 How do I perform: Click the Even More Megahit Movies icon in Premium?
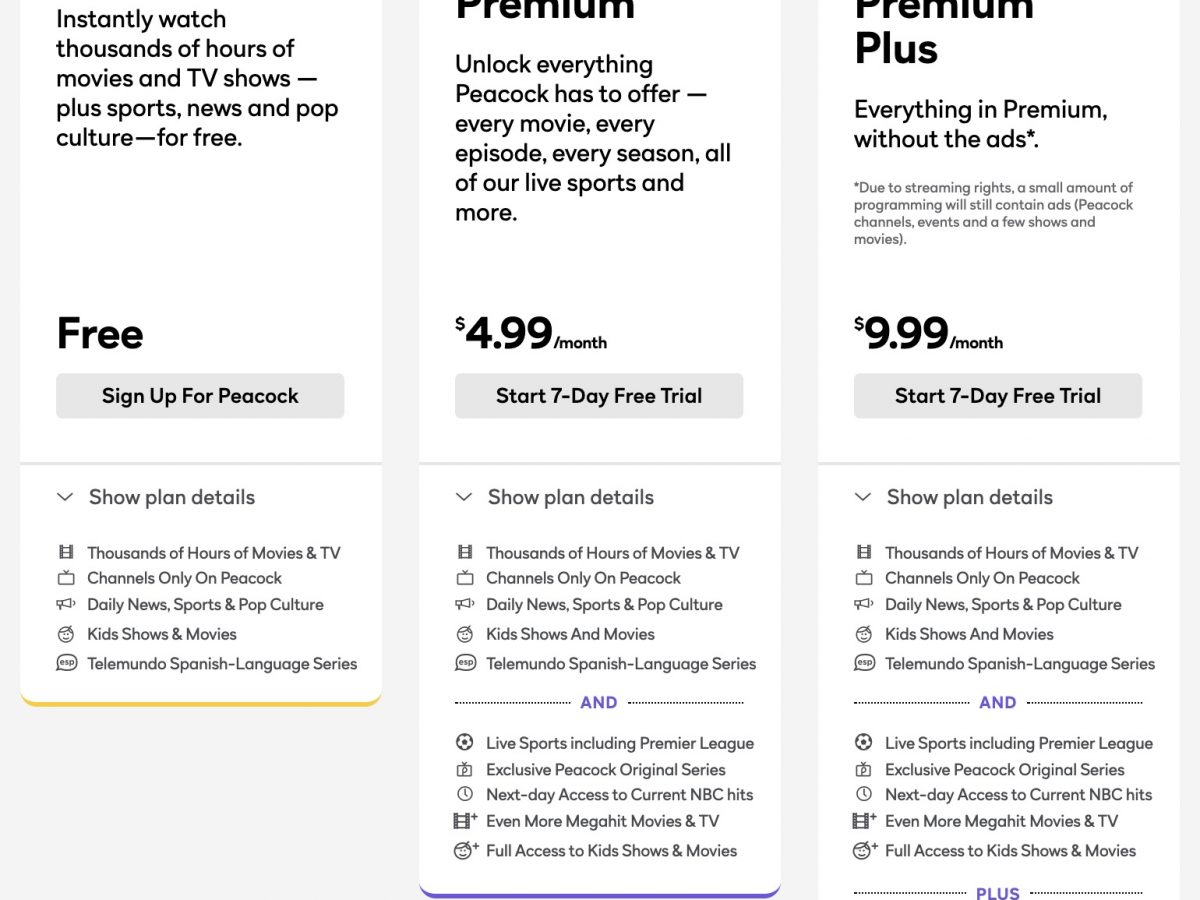(465, 821)
